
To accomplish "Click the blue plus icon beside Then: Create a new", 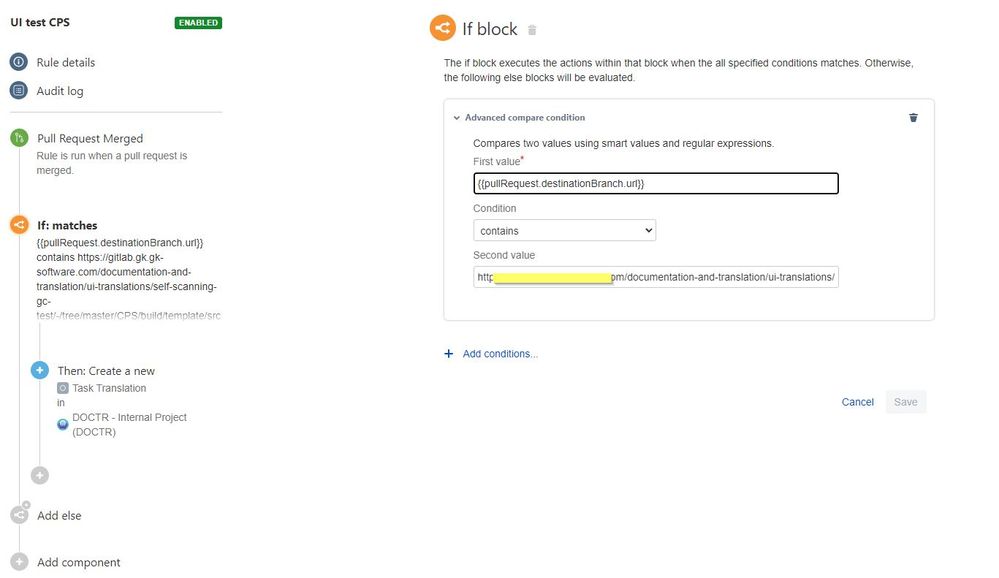I will [x=40, y=370].
